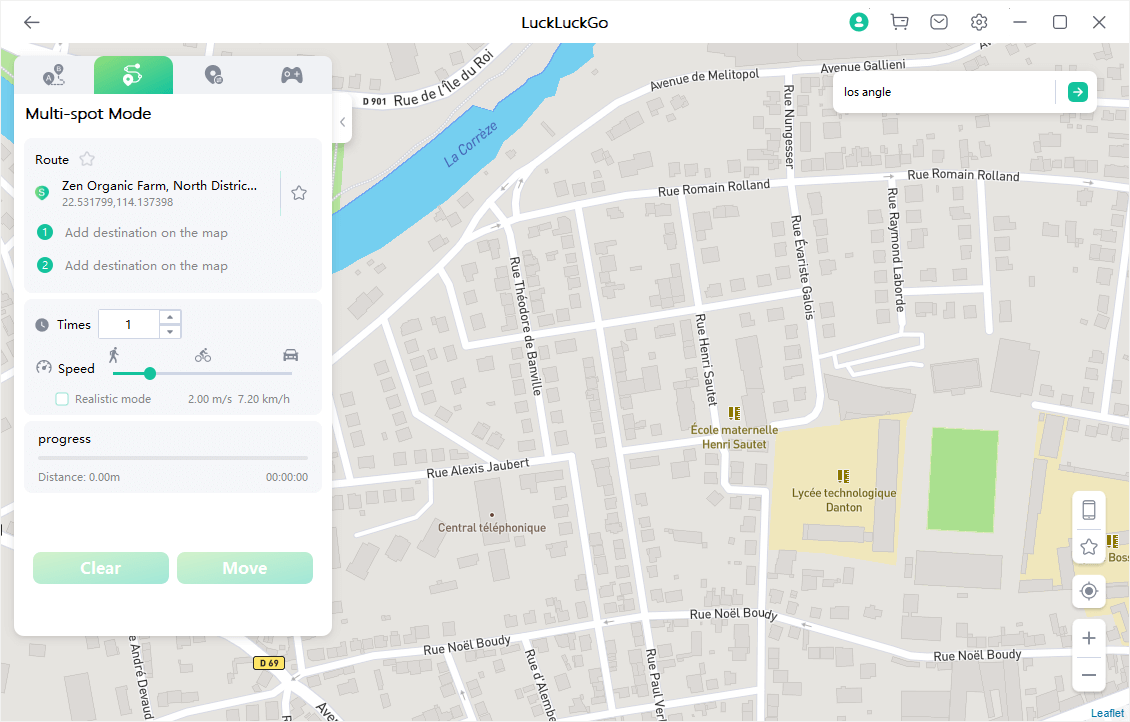Image resolution: width=1130 pixels, height=722 pixels.
Task: Click La Corrèze river label
Action: (x=471, y=144)
